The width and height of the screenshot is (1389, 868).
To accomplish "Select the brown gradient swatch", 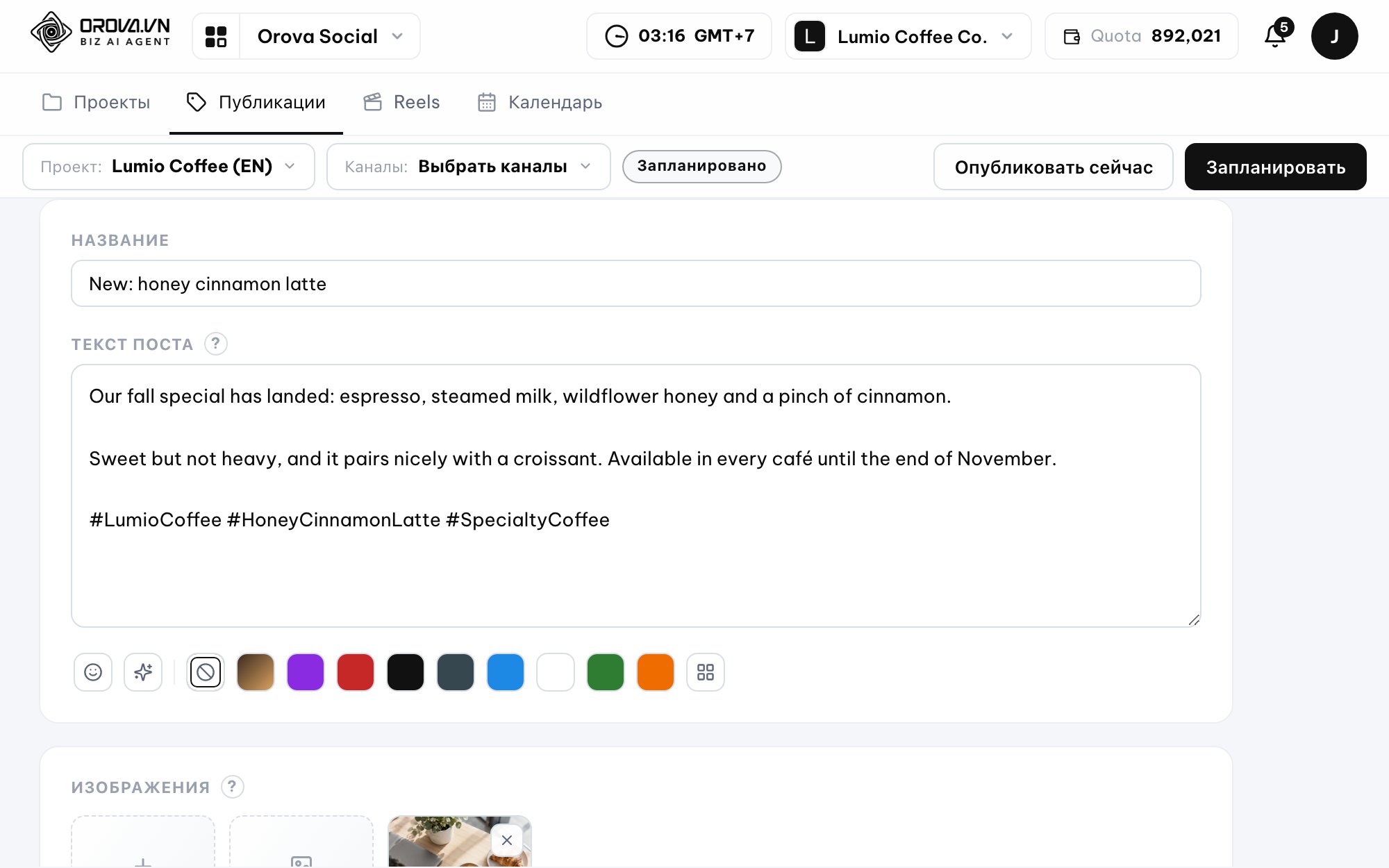I will click(256, 672).
